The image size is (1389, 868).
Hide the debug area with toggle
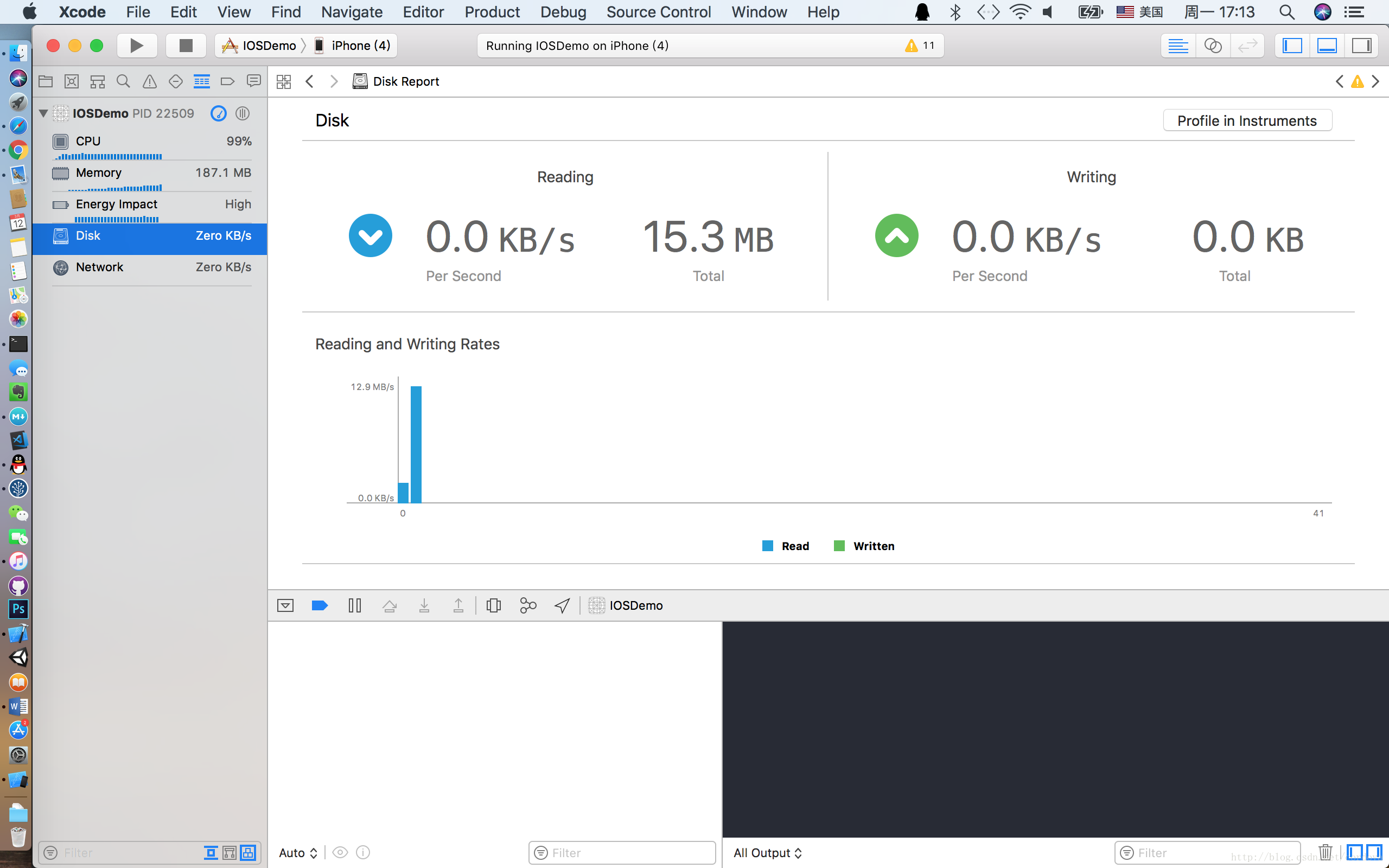285,605
